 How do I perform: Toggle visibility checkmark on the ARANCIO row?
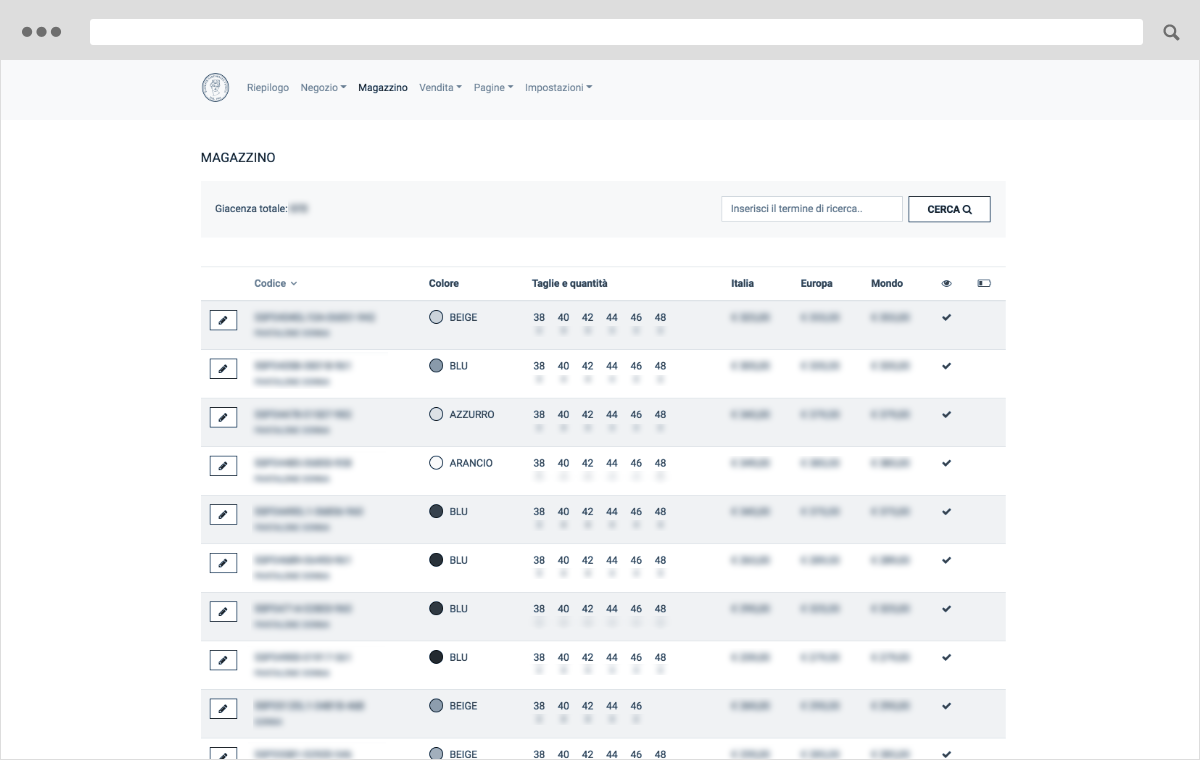coord(946,463)
